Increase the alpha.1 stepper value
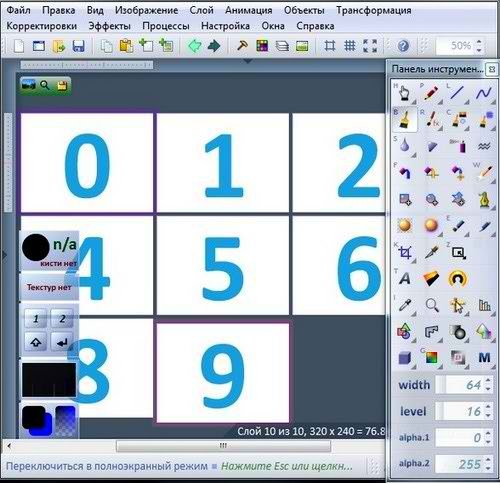Viewport: 500px width, 483px height. (488, 433)
